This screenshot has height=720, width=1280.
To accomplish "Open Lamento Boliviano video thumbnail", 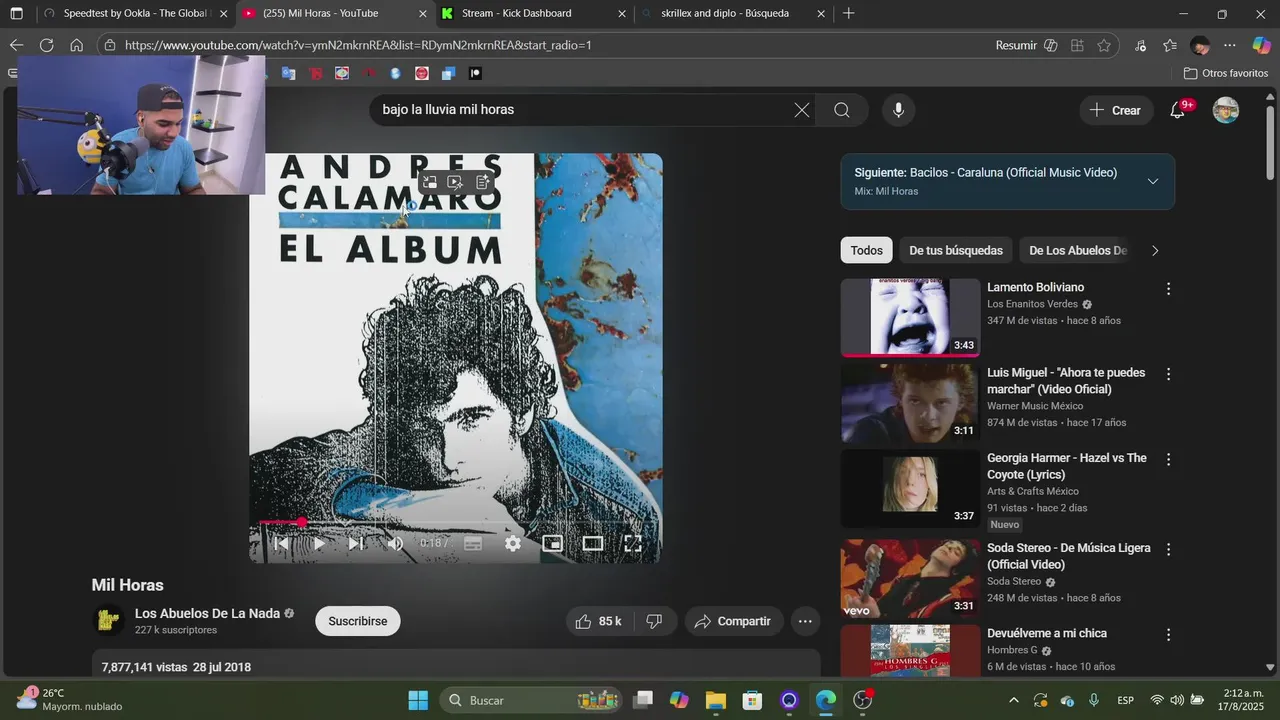I will [910, 318].
